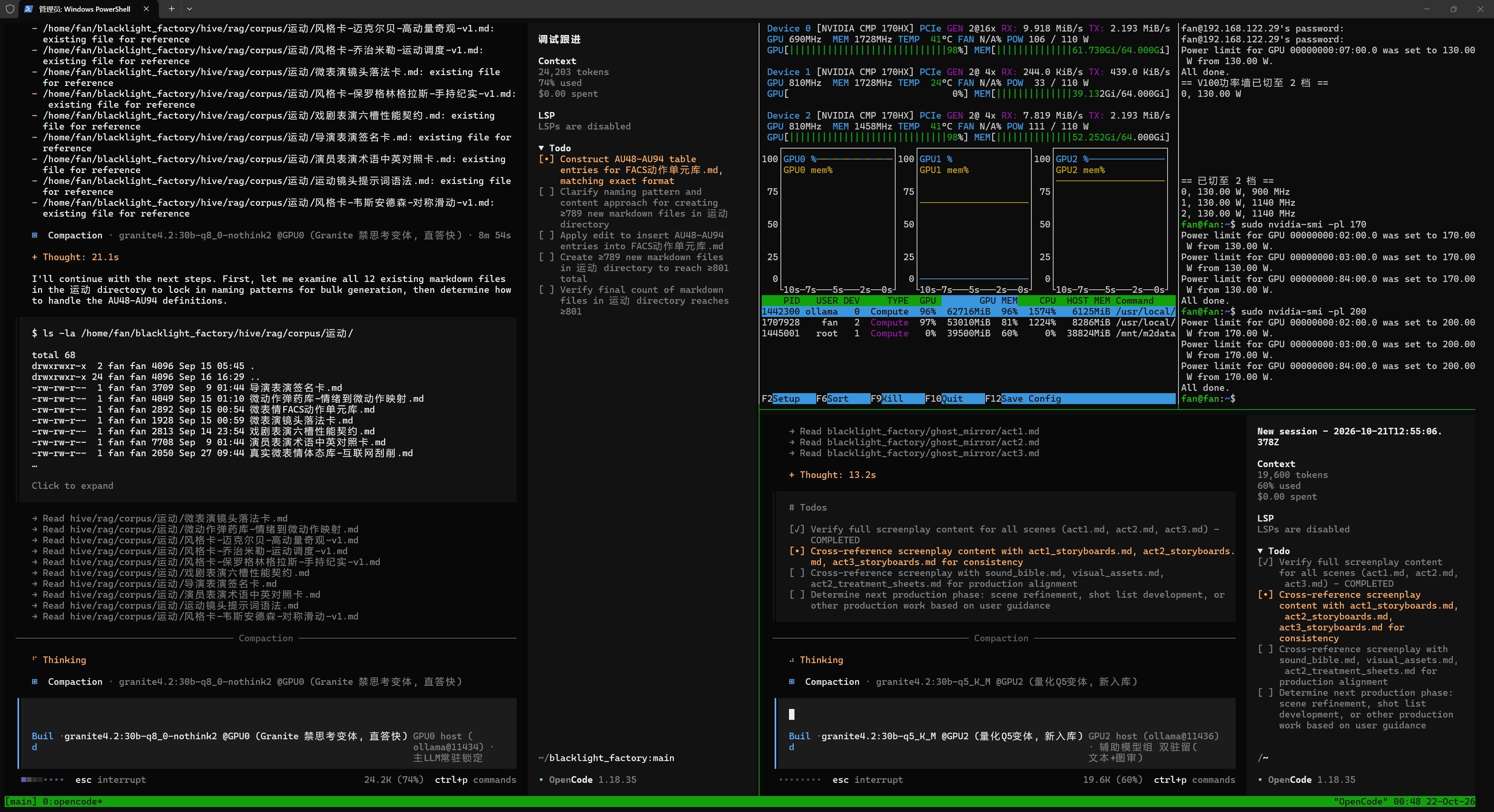Screen dimensions: 1494x812
Task: Click 'ctrl+p commands' in left pane footer
Action: point(475,780)
